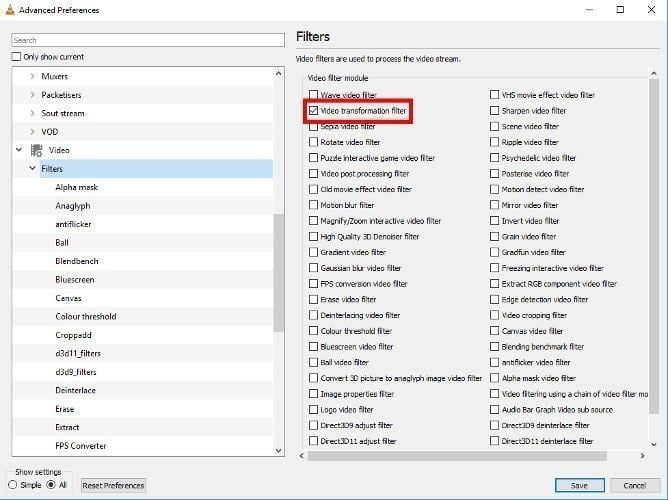Click the Reset Preferences button
This screenshot has width=668, height=500.
tap(113, 486)
